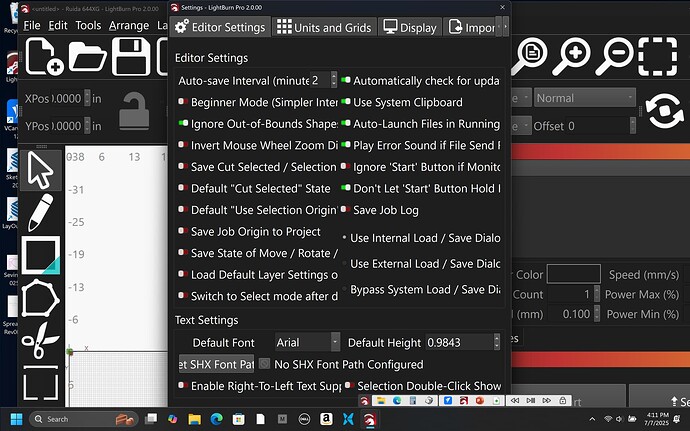Image resolution: width=690 pixels, height=431 pixels.
Task: Open the Dell taskbar app
Action: tap(304, 419)
